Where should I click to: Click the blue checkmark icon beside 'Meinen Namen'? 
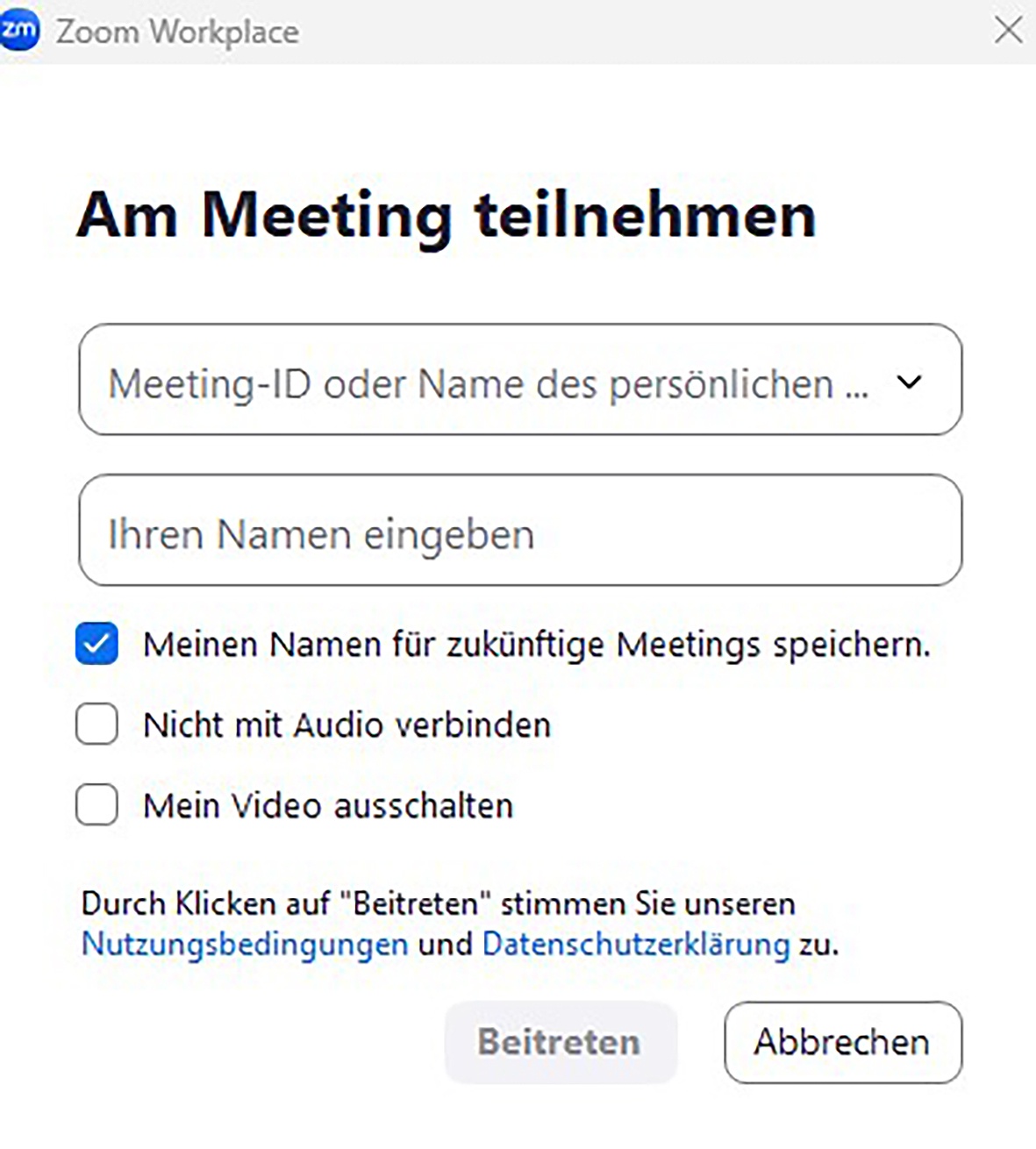(96, 645)
